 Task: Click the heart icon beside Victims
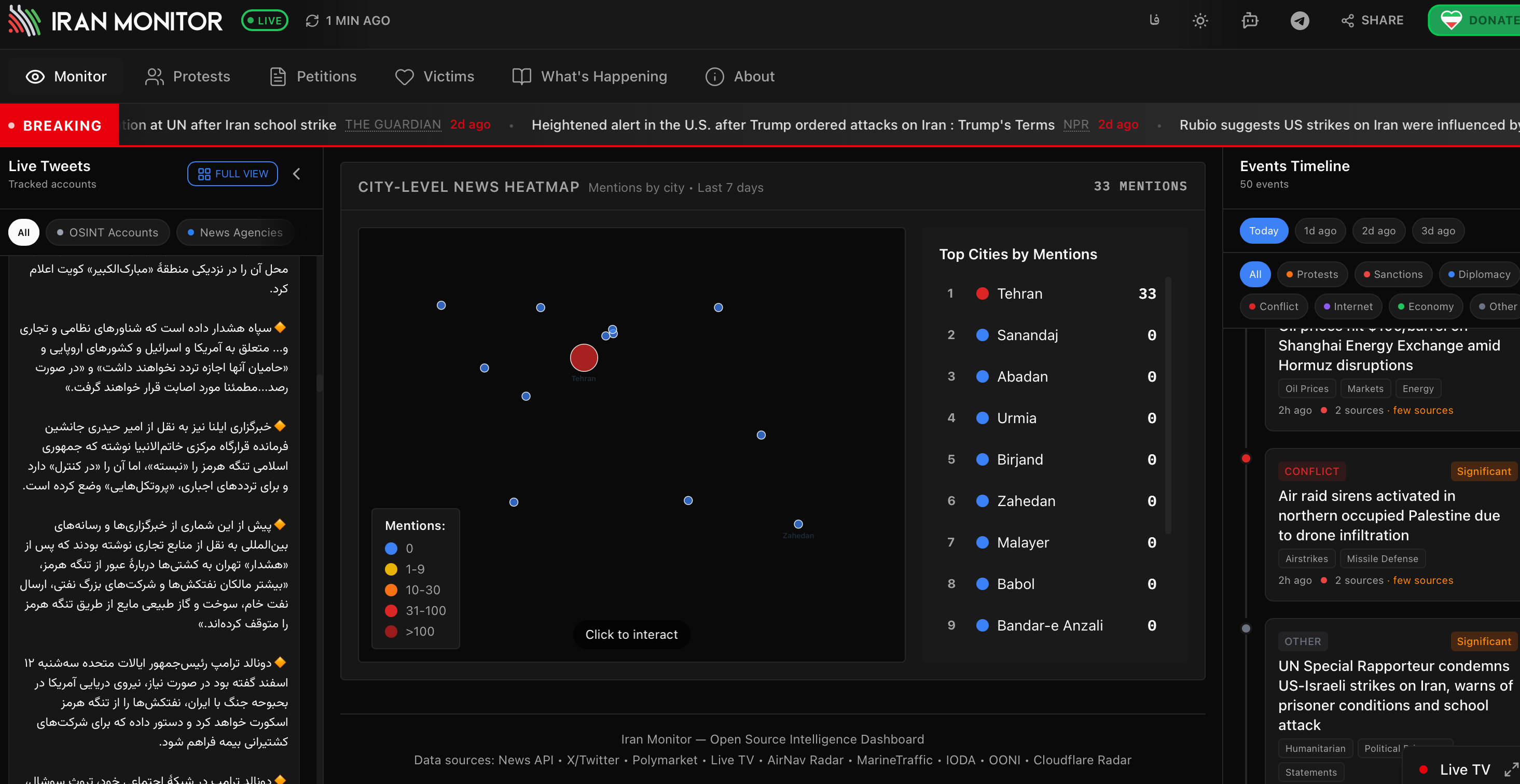[x=404, y=77]
